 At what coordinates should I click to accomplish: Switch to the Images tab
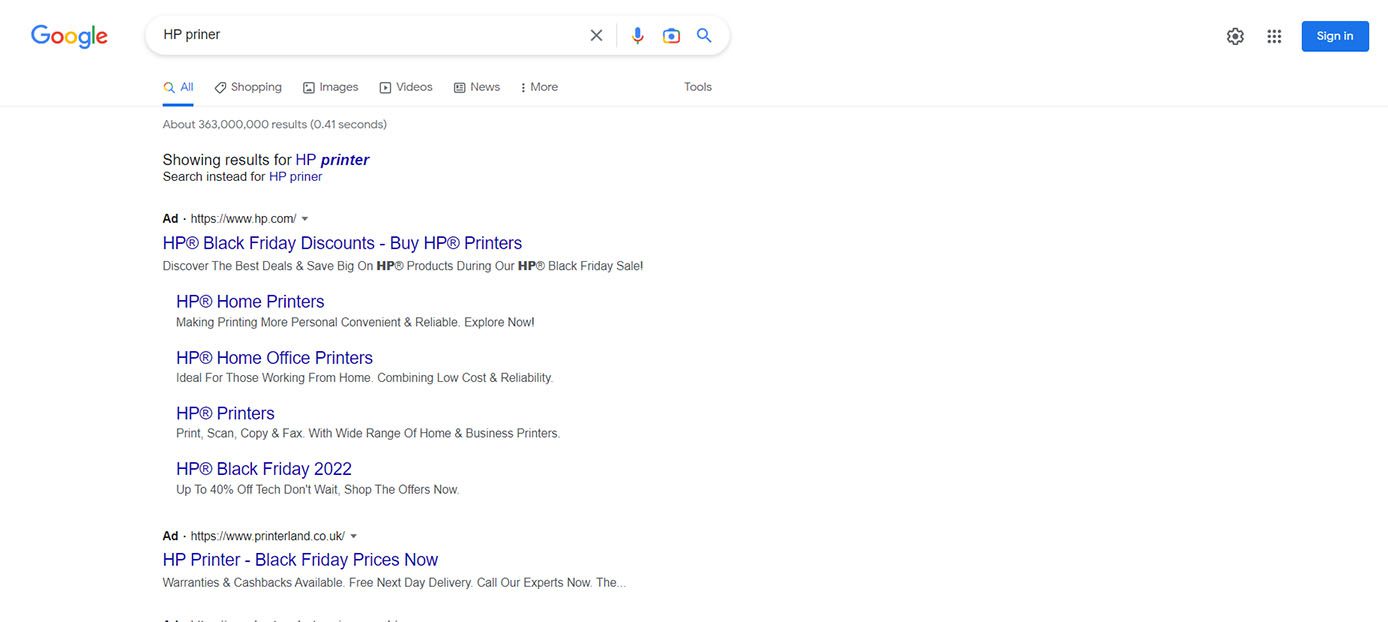tap(330, 87)
